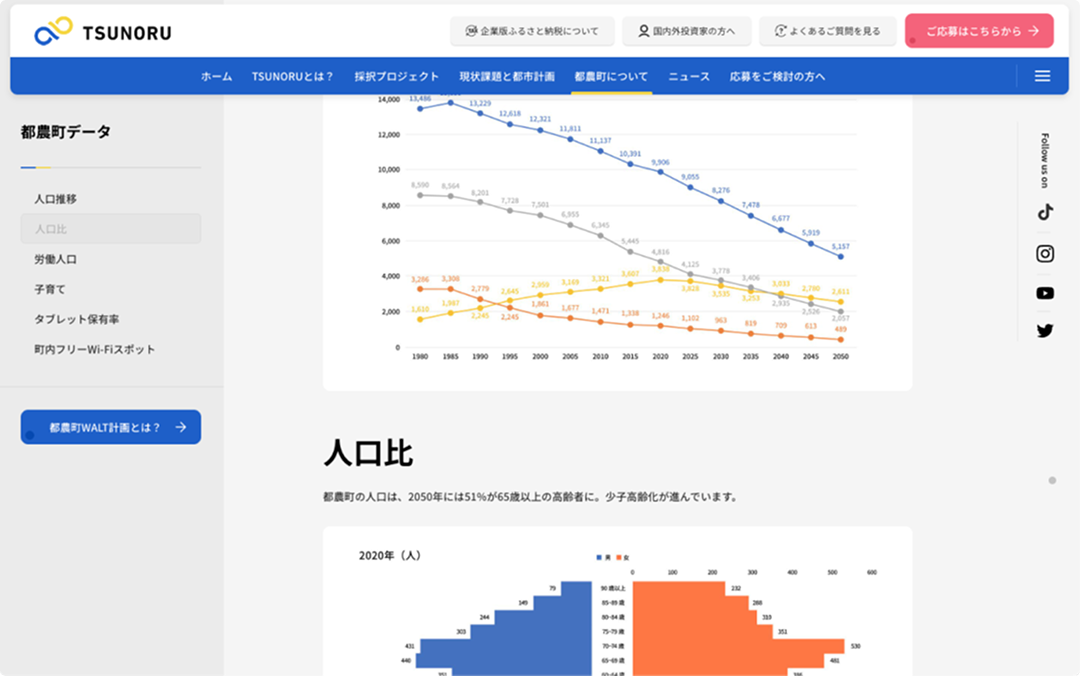
Task: Click the 2020年（人） chart title
Action: tap(390, 555)
